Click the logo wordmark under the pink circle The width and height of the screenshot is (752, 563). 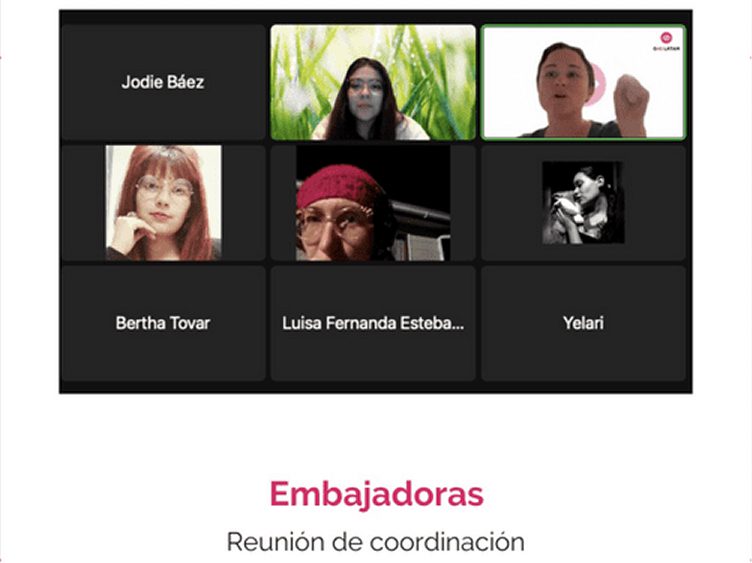pyautogui.click(x=666, y=48)
